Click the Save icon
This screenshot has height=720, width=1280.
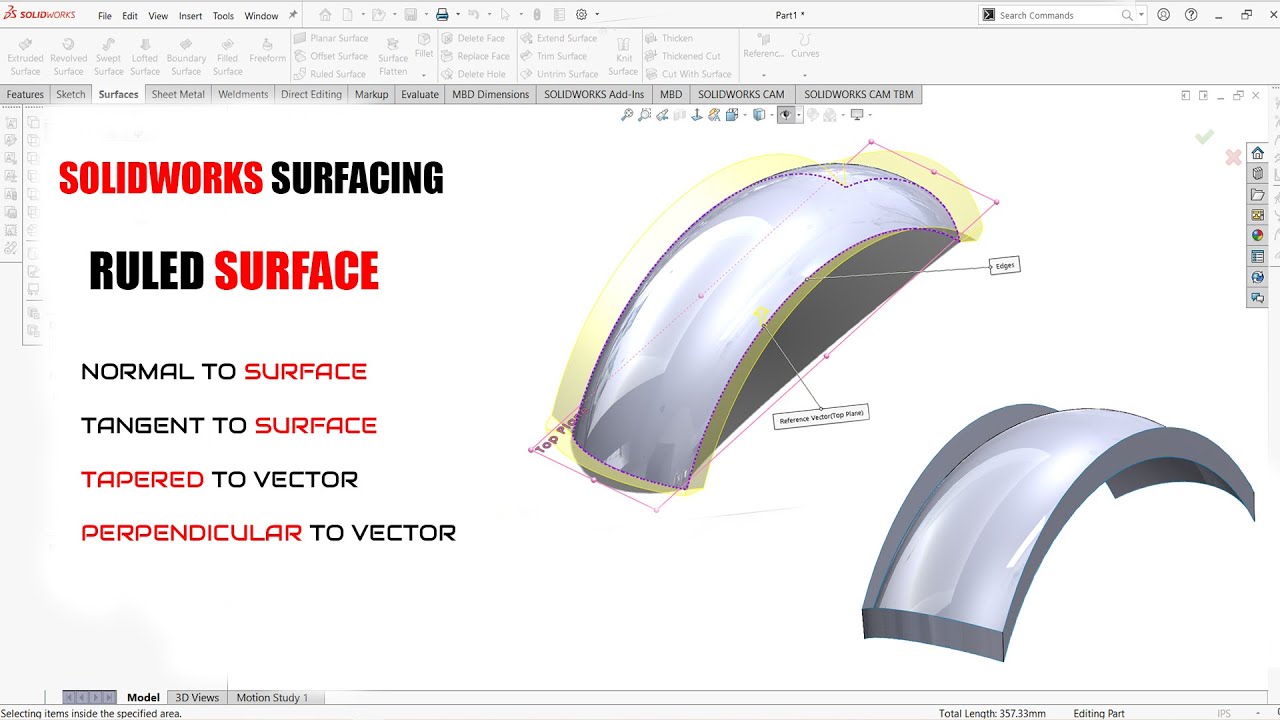[410, 15]
